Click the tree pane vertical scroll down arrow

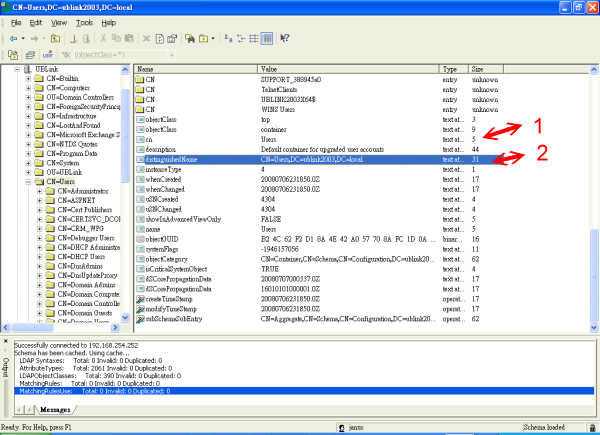(x=125, y=318)
